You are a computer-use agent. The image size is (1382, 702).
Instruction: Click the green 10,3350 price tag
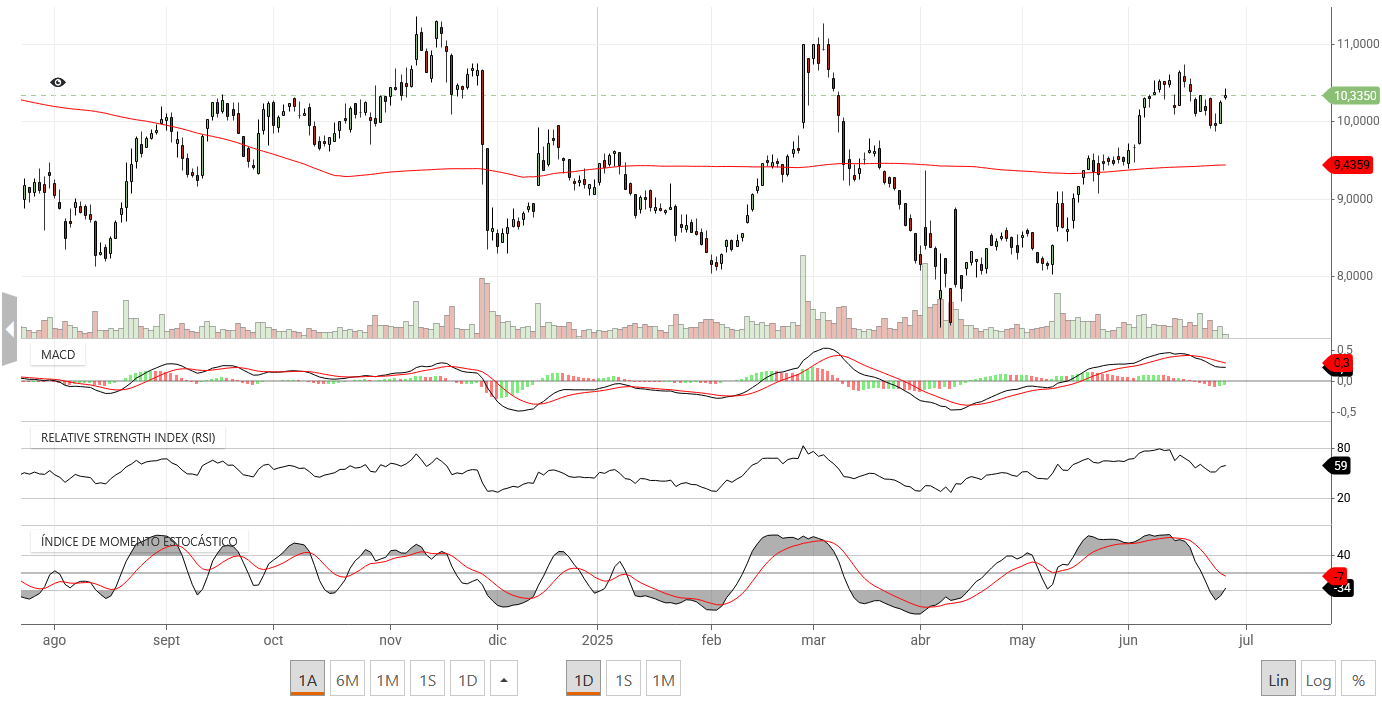coord(1352,96)
